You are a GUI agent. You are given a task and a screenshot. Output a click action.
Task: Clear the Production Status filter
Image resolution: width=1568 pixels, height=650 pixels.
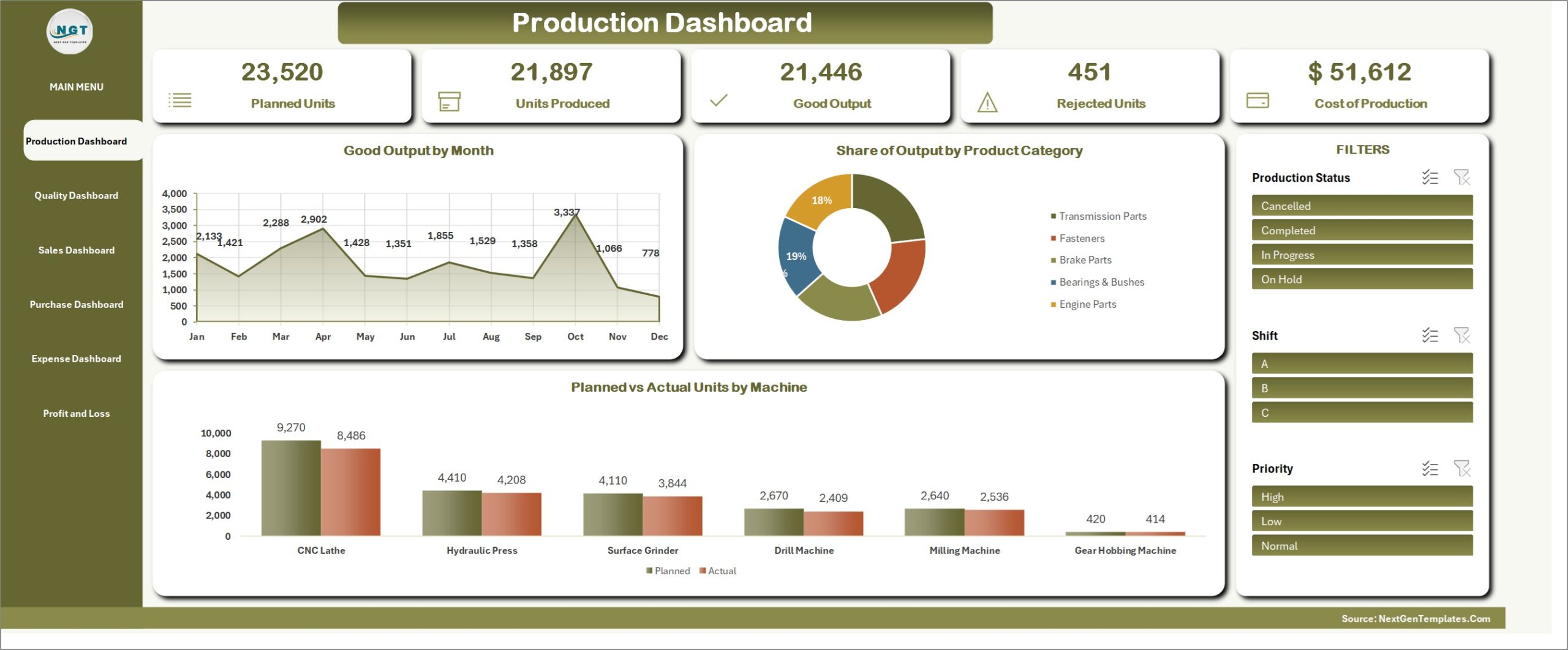(1462, 177)
